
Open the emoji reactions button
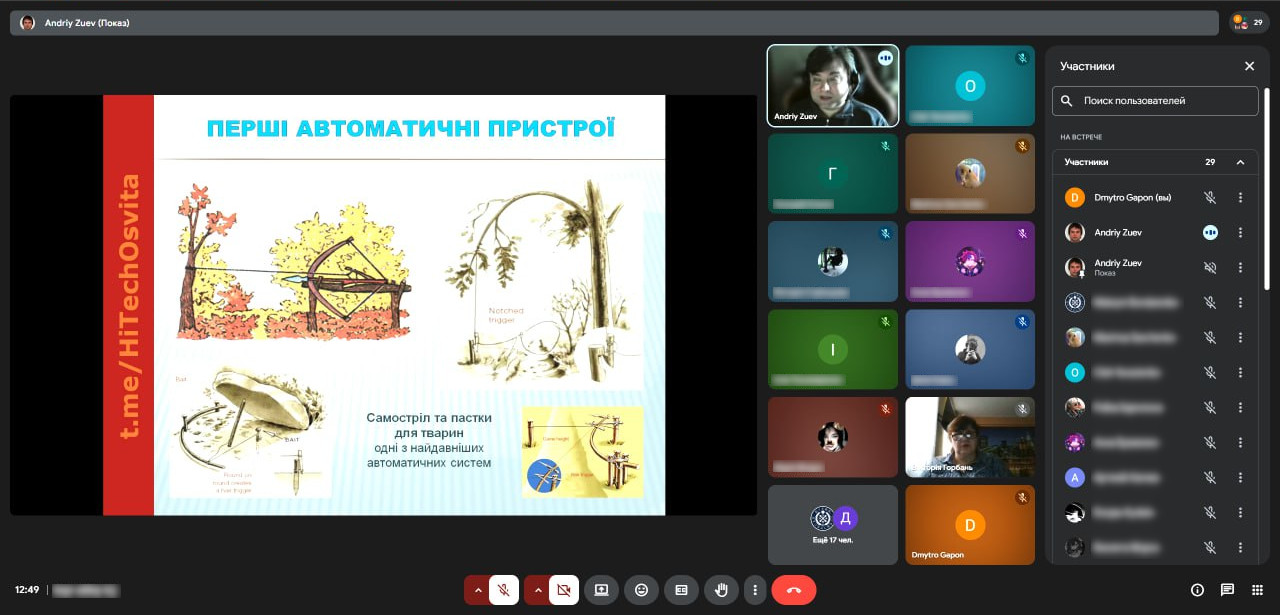(641, 590)
